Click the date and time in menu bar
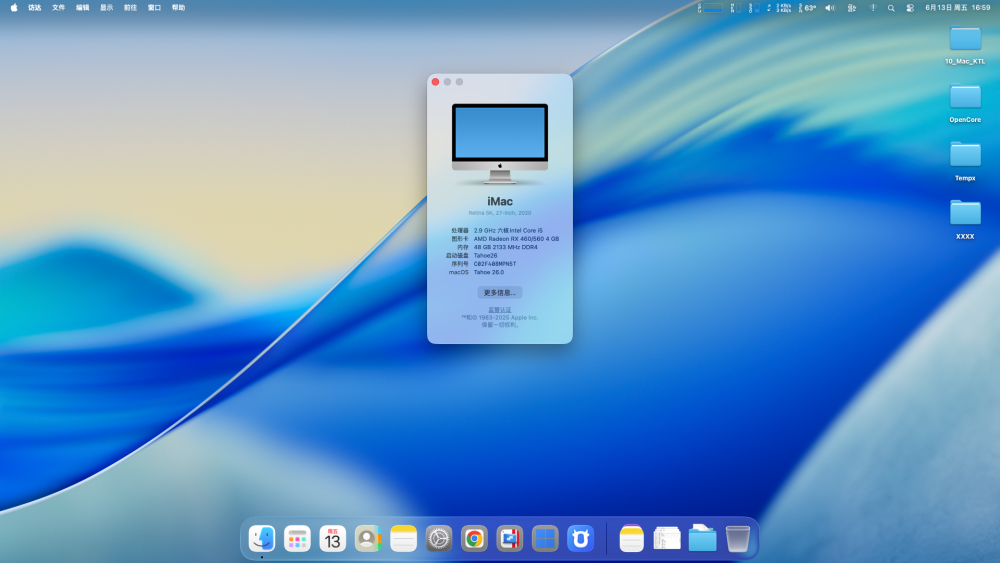 958,8
